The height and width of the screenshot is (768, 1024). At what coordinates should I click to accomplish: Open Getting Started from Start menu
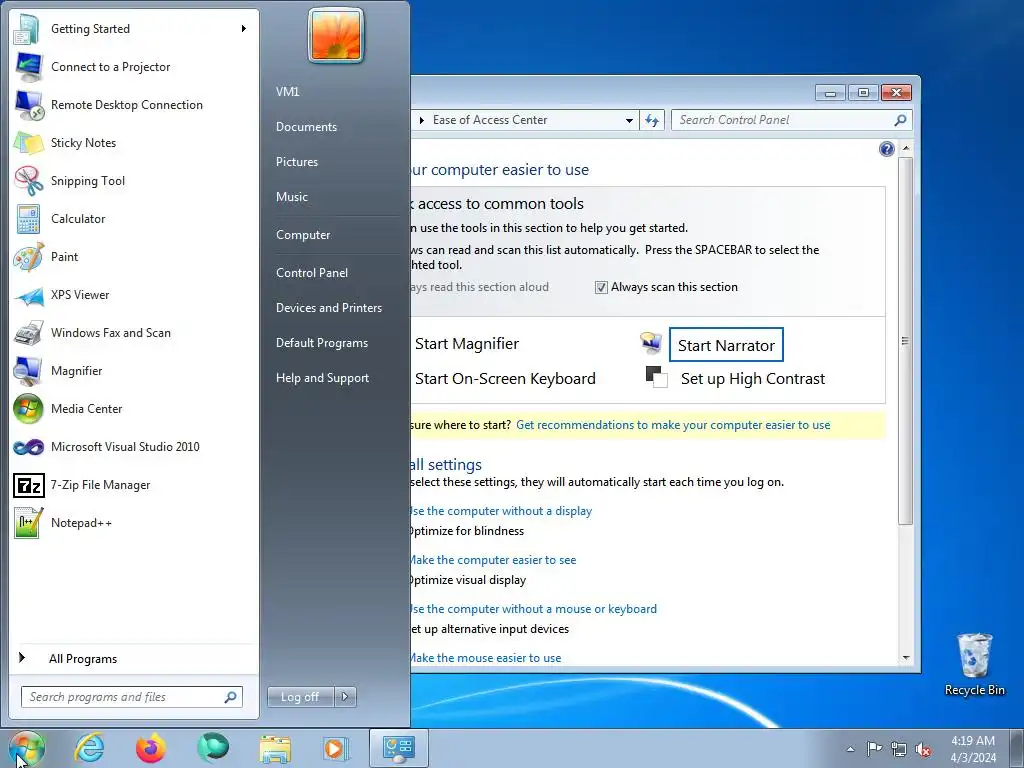pos(134,29)
